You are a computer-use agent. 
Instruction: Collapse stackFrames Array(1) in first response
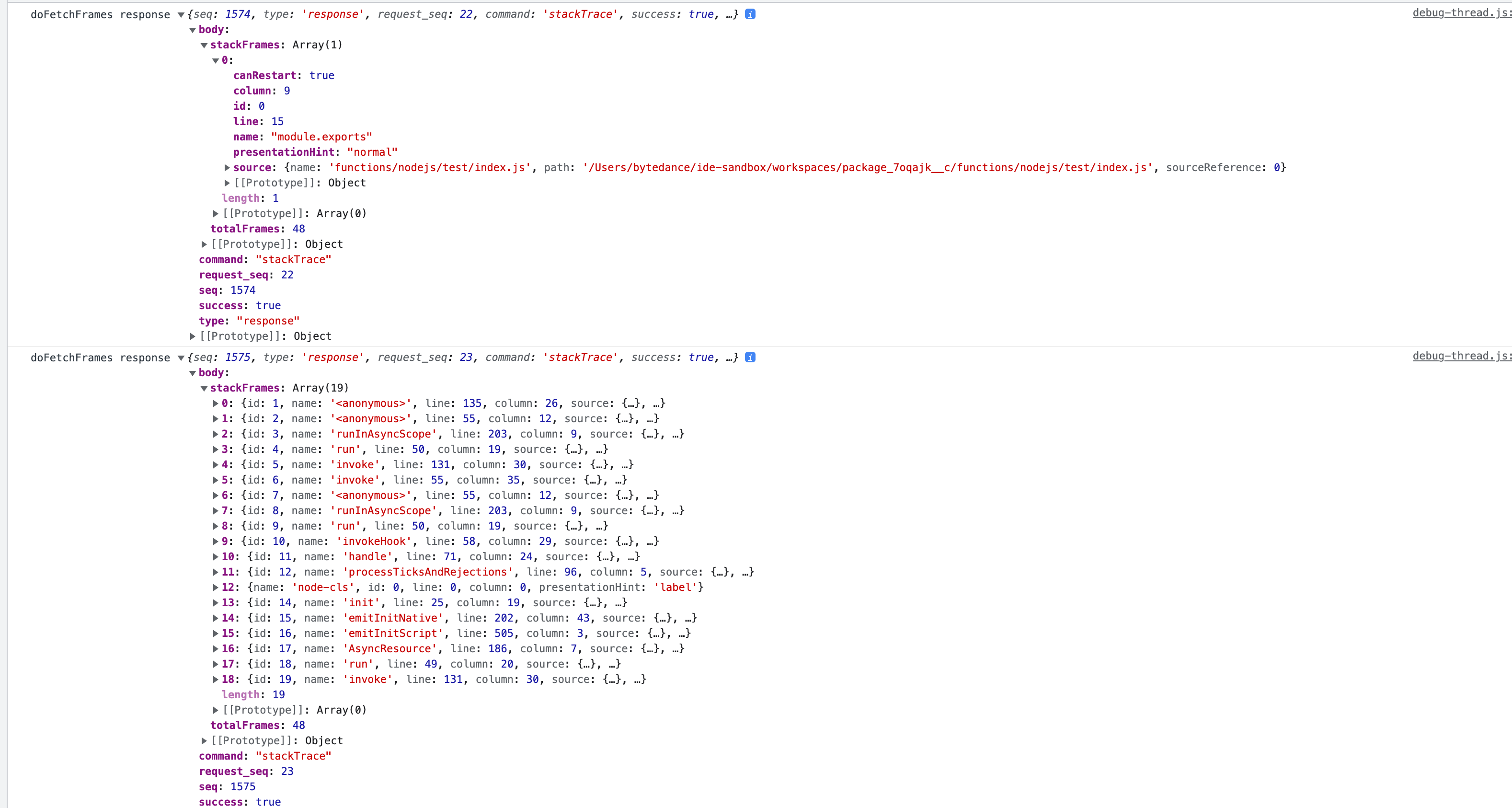coord(204,45)
